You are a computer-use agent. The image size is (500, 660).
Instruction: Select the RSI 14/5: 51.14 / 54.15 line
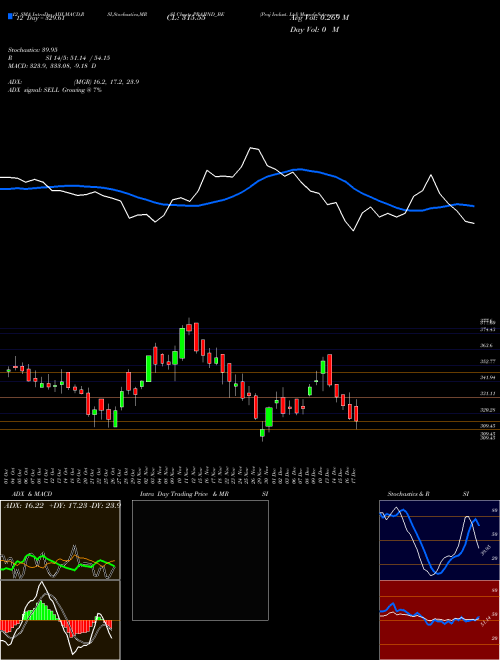pyautogui.click(x=59, y=58)
